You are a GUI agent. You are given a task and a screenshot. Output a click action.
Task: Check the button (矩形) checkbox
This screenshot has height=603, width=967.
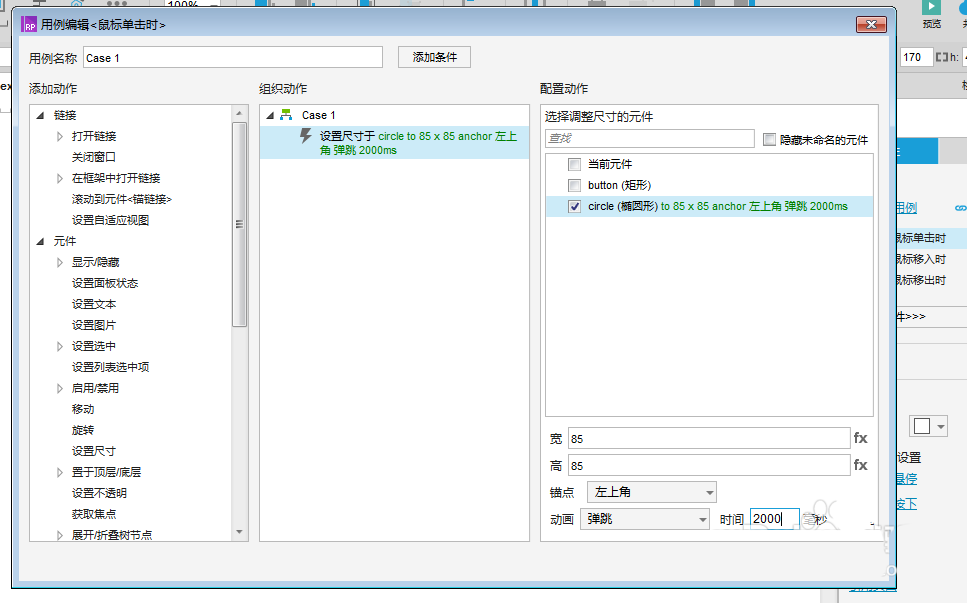pyautogui.click(x=574, y=186)
